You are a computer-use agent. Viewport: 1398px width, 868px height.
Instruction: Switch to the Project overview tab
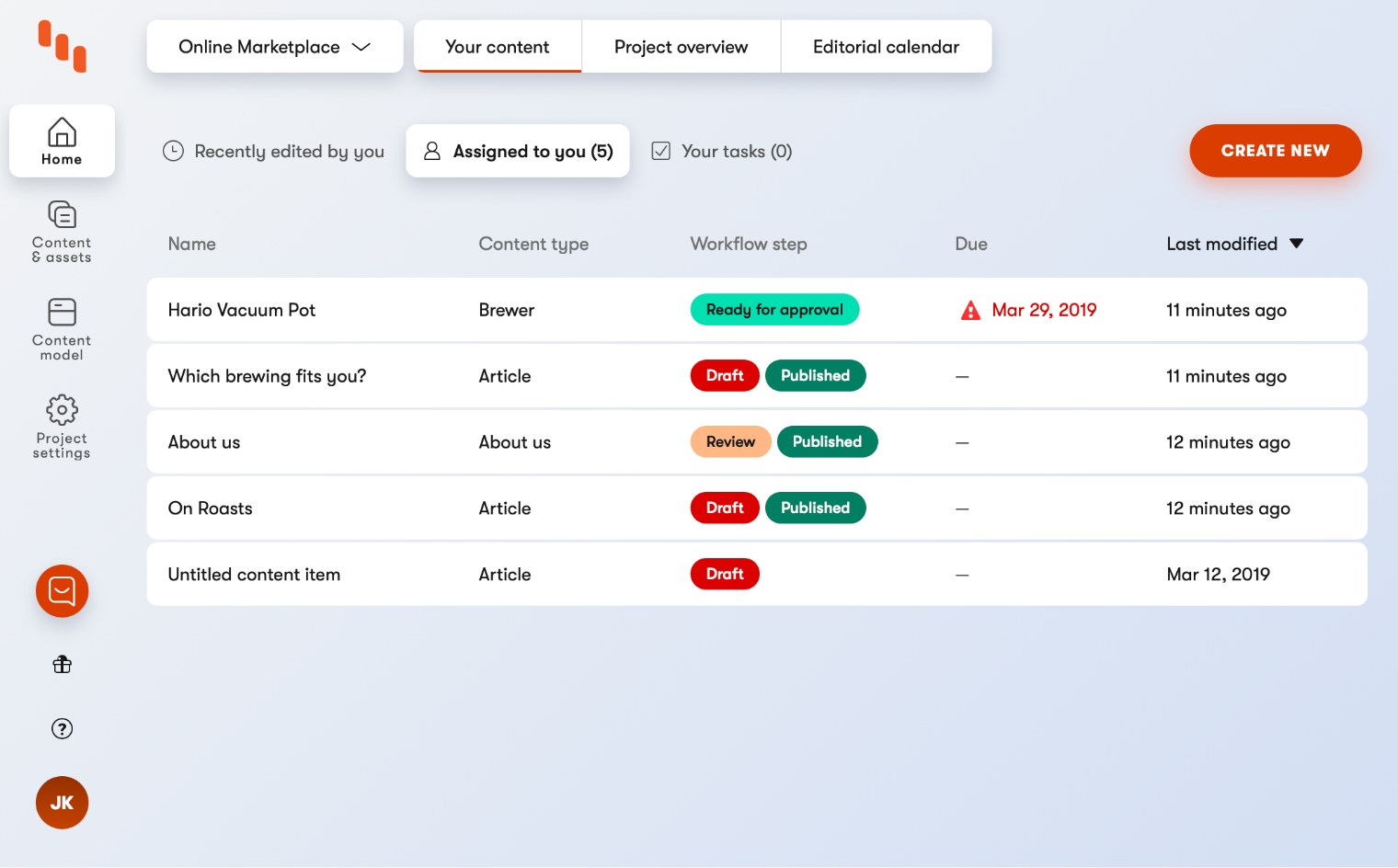pyautogui.click(x=681, y=46)
